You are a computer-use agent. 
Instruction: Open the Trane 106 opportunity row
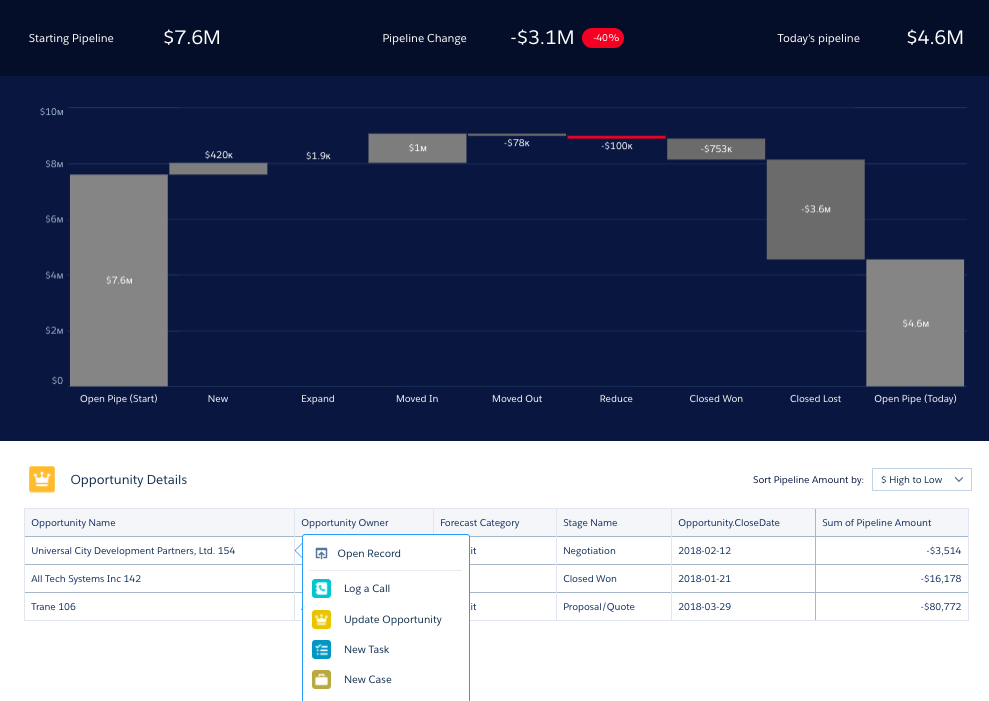click(x=54, y=606)
